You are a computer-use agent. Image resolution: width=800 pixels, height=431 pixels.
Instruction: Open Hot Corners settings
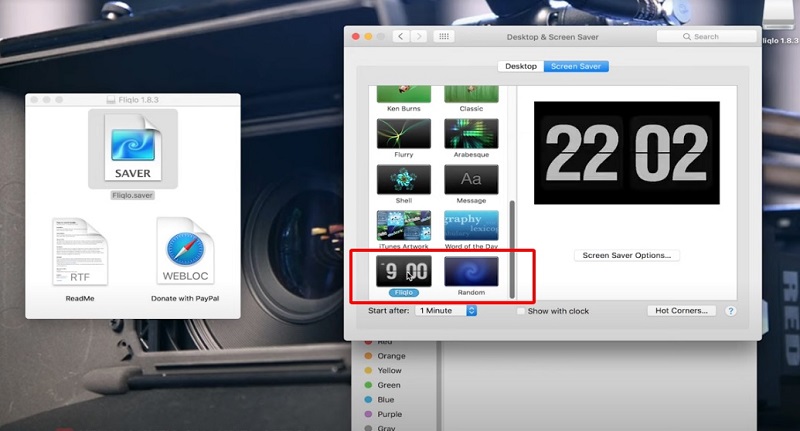pyautogui.click(x=681, y=311)
